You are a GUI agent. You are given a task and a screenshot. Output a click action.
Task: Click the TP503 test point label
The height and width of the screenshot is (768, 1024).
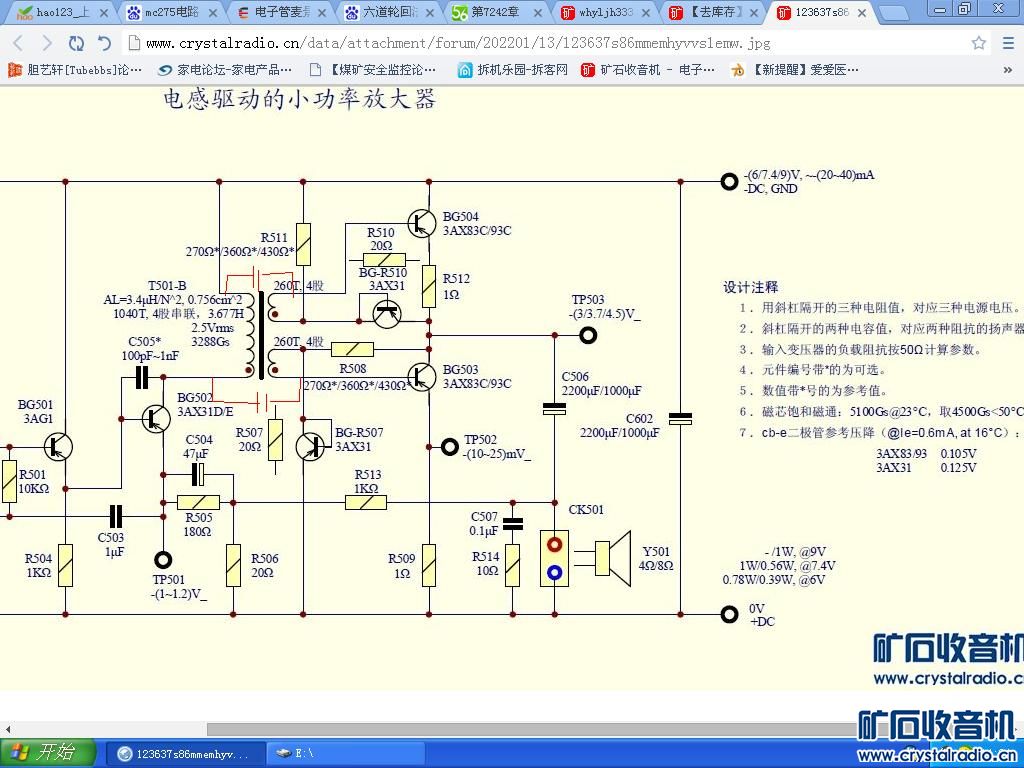(588, 300)
